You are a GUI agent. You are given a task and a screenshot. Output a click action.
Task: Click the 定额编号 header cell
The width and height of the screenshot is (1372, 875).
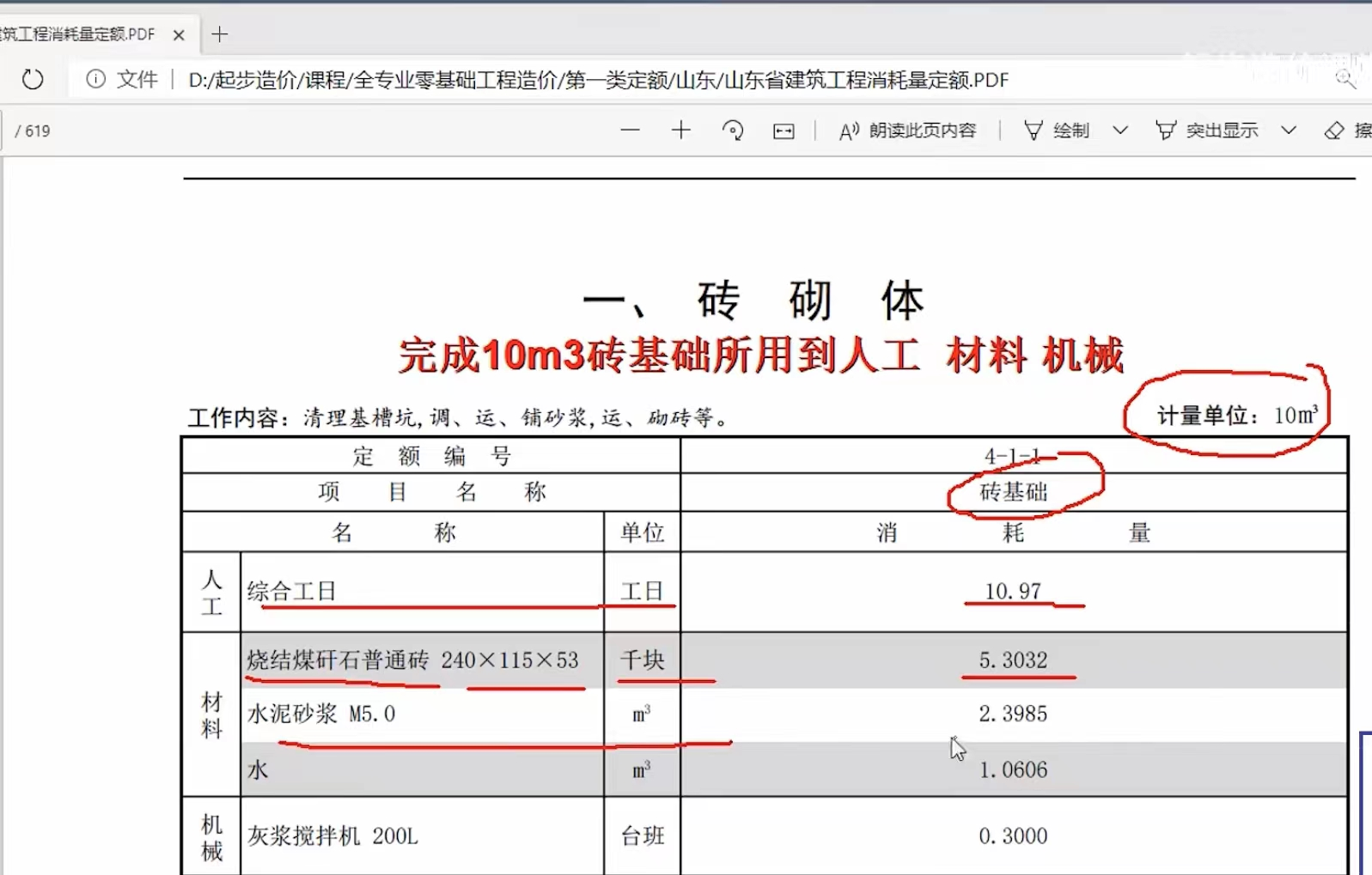click(x=431, y=456)
